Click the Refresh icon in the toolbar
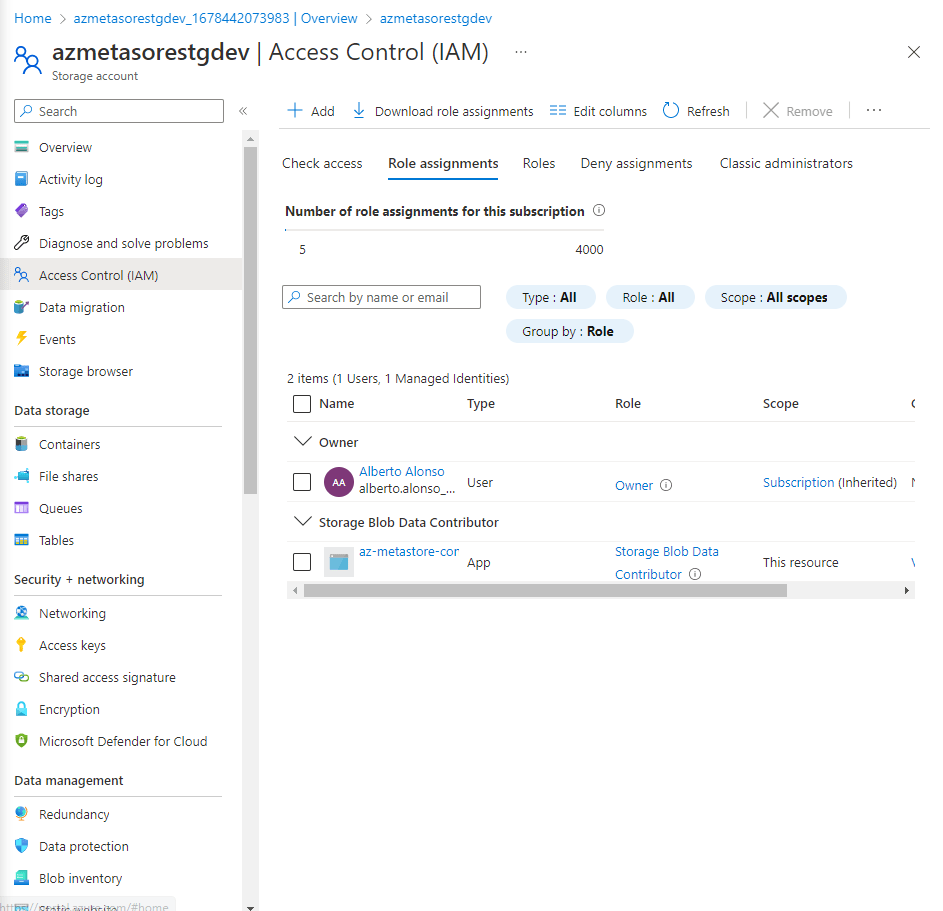The image size is (943, 911). click(671, 111)
